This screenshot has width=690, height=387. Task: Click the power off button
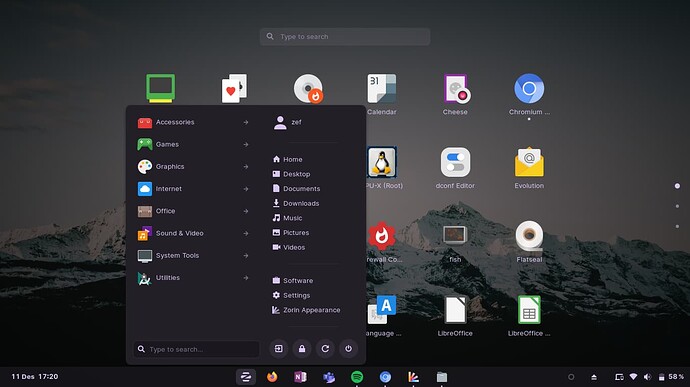[x=349, y=349]
